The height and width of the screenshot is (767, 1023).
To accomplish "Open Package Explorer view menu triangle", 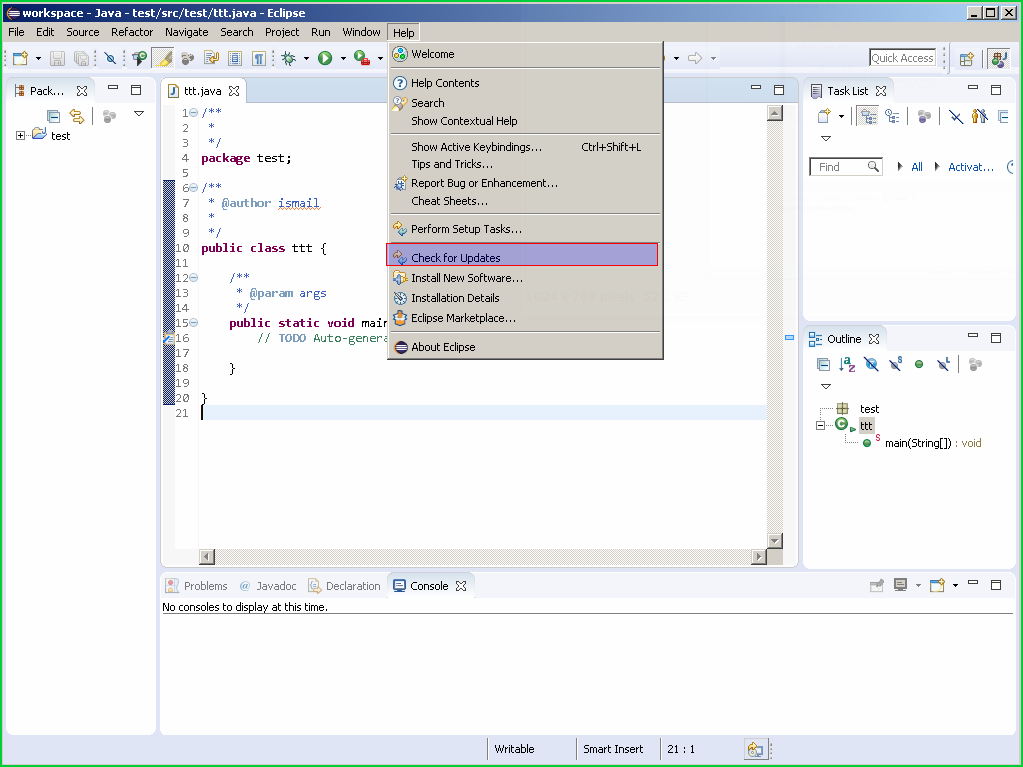I will coord(138,113).
